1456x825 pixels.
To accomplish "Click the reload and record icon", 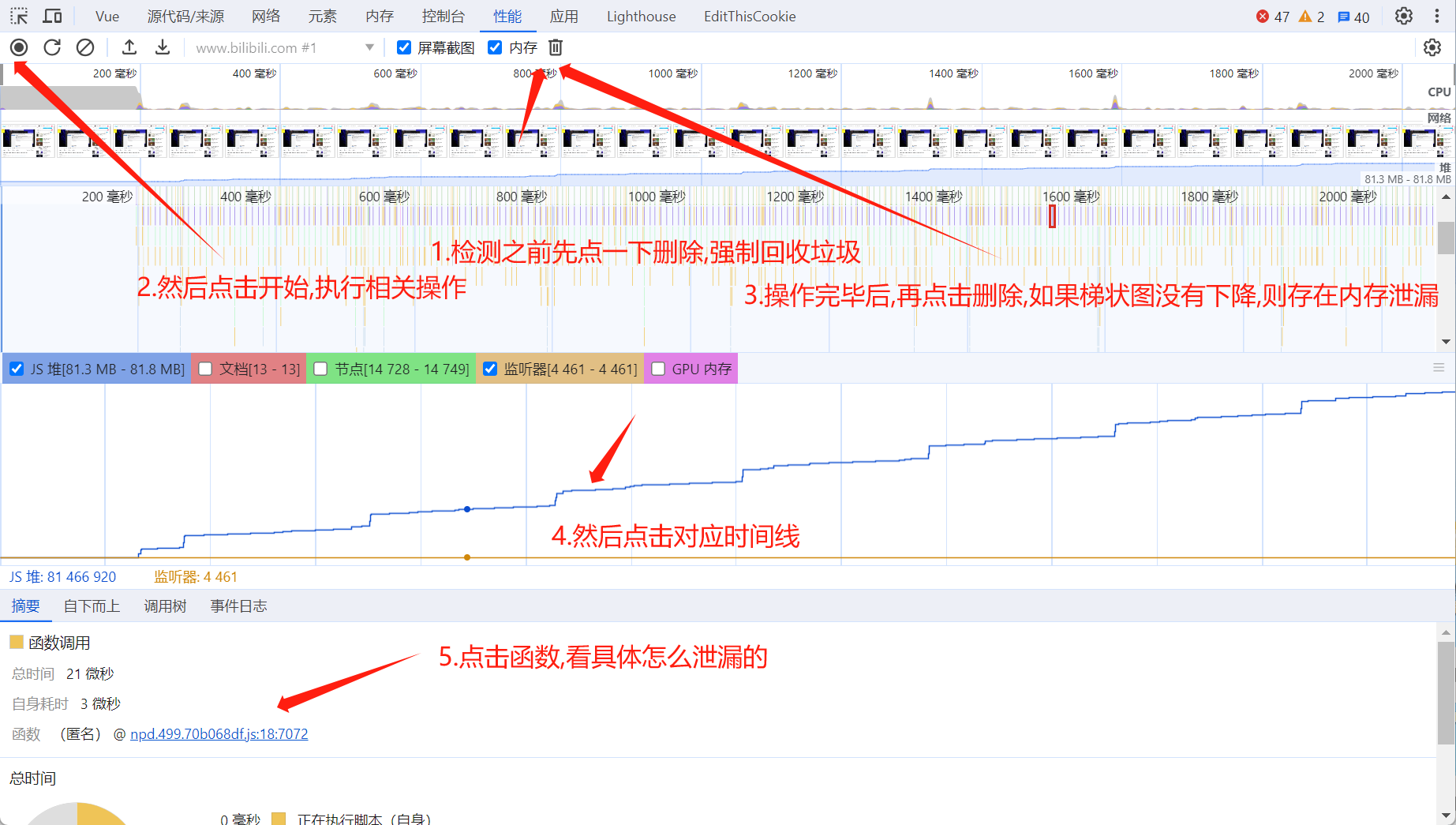I will [52, 48].
